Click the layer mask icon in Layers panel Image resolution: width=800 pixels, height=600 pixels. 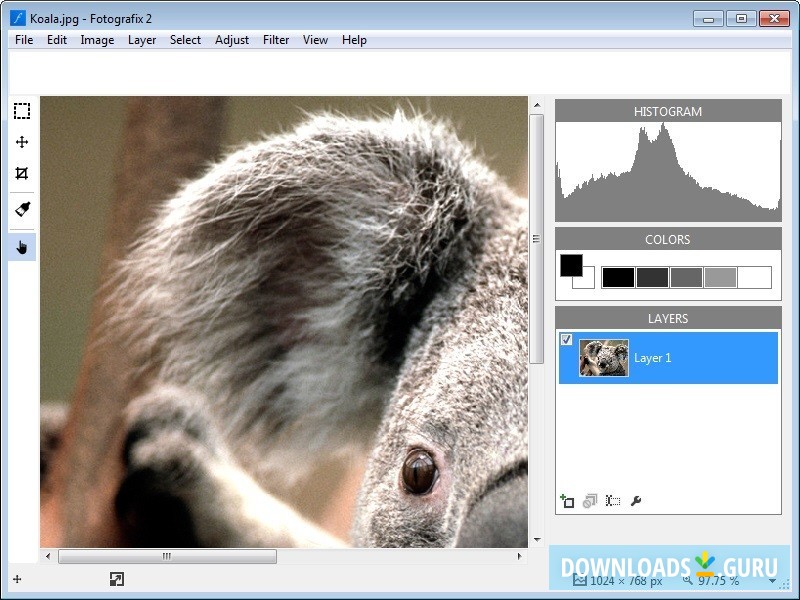click(x=613, y=500)
